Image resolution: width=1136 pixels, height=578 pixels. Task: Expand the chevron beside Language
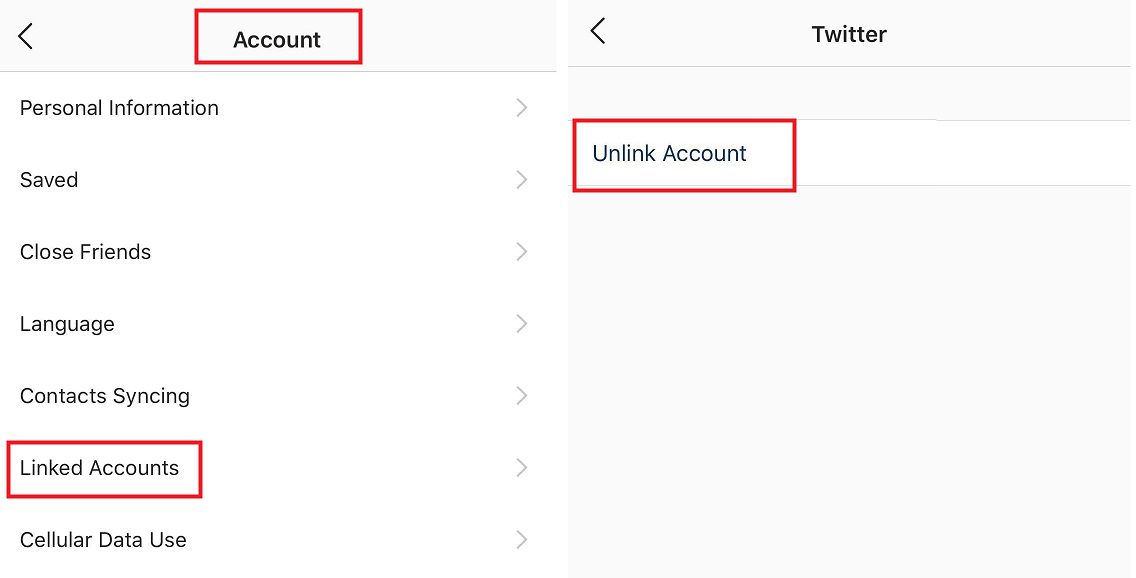[x=521, y=324]
